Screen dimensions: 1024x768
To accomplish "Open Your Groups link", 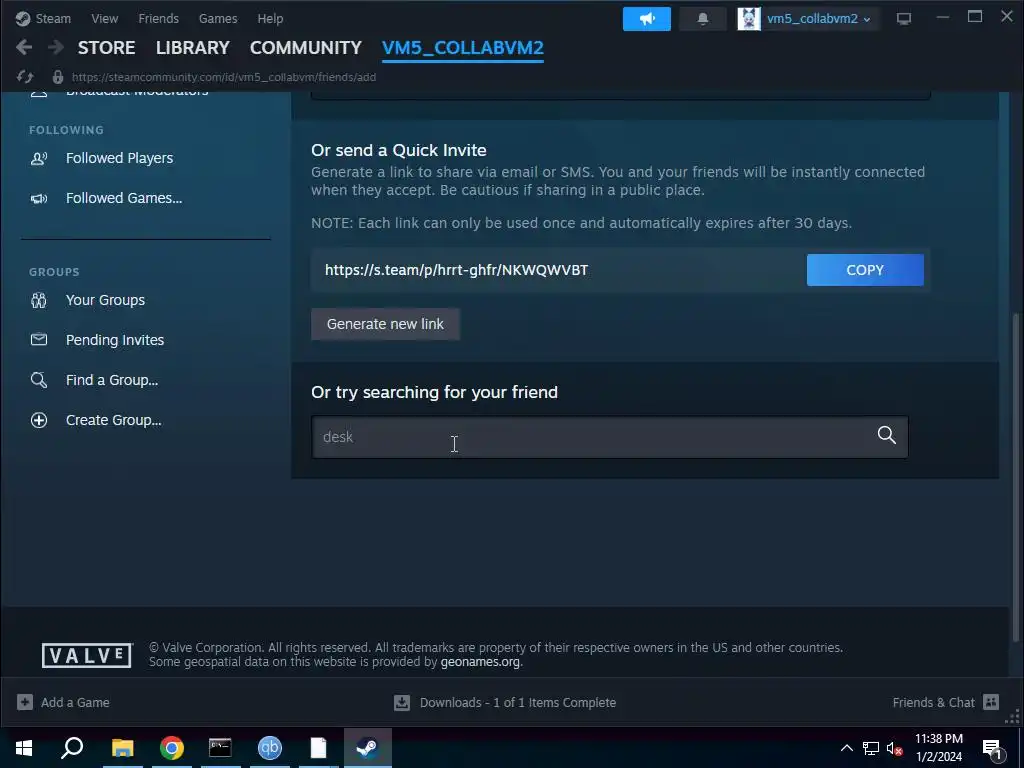I will coord(105,300).
